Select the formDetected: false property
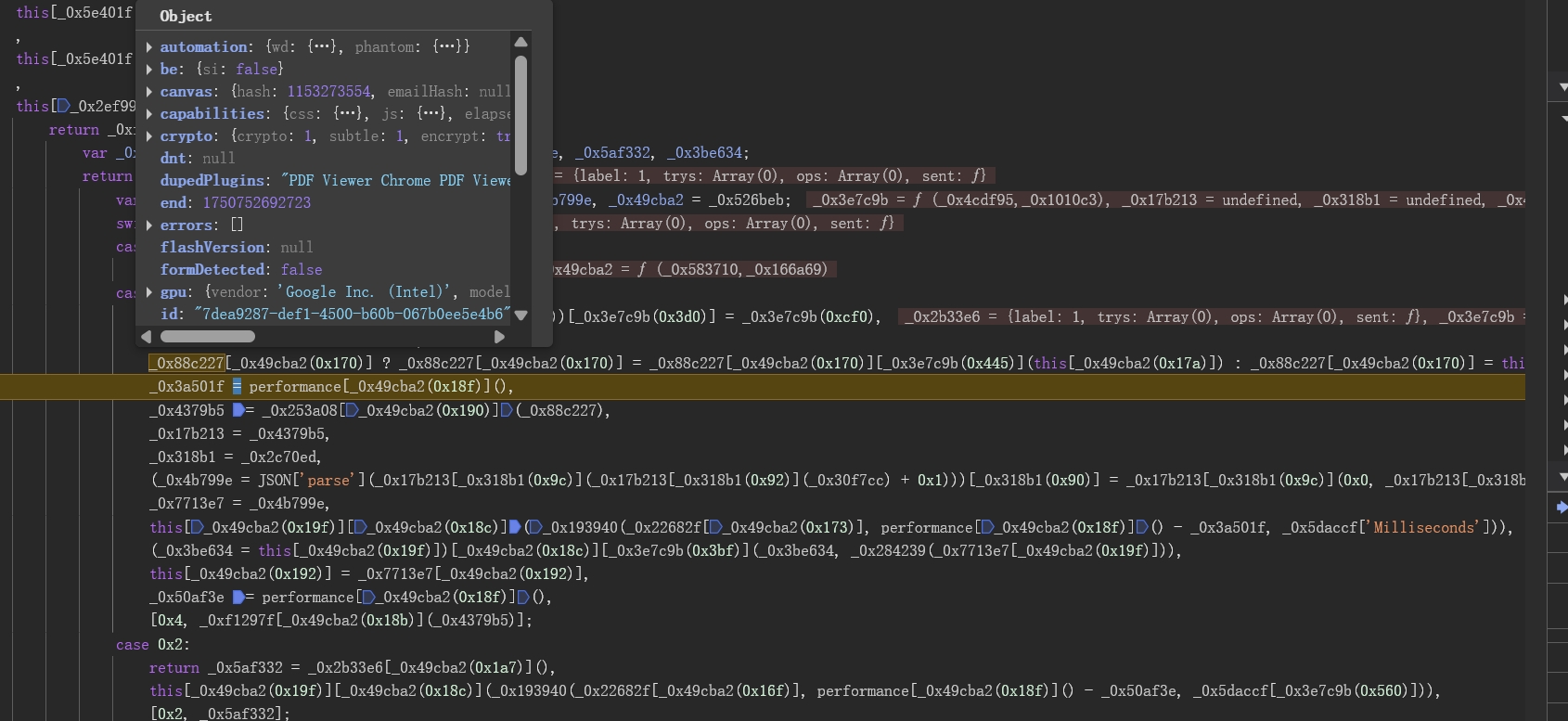 241,269
